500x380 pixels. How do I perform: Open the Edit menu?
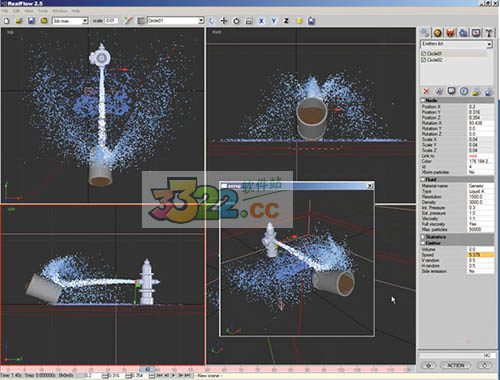pyautogui.click(x=16, y=11)
